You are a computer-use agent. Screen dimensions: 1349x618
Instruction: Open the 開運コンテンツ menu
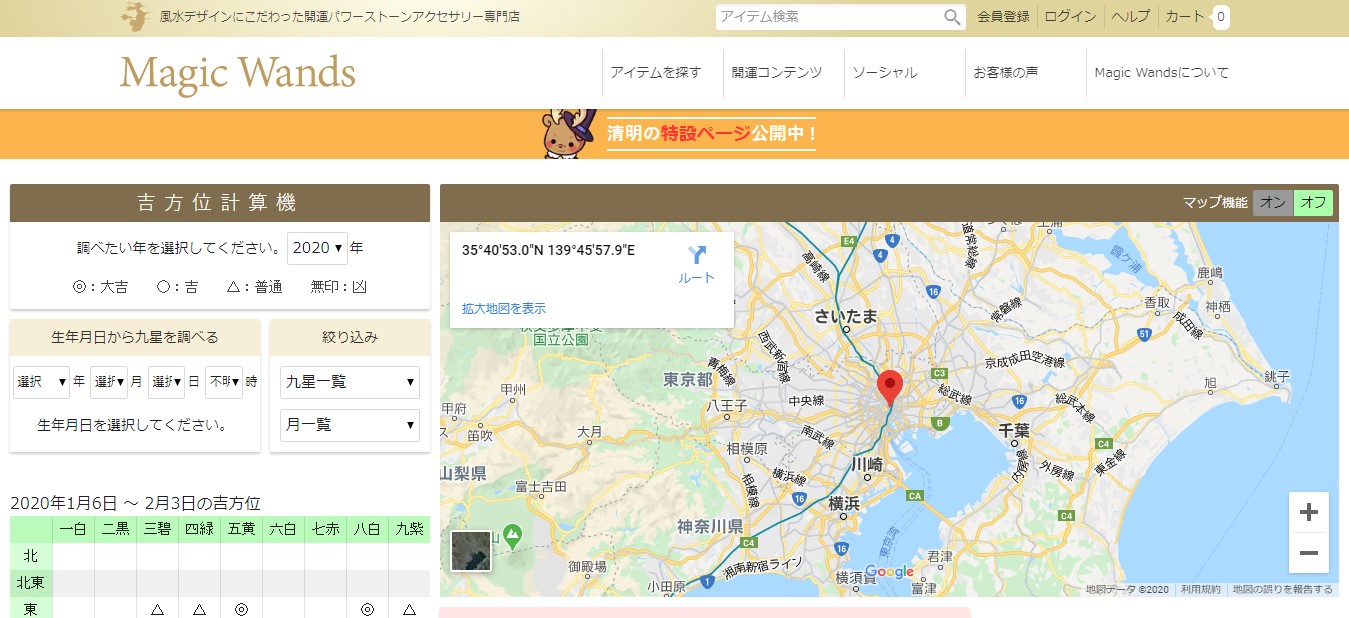coord(777,73)
